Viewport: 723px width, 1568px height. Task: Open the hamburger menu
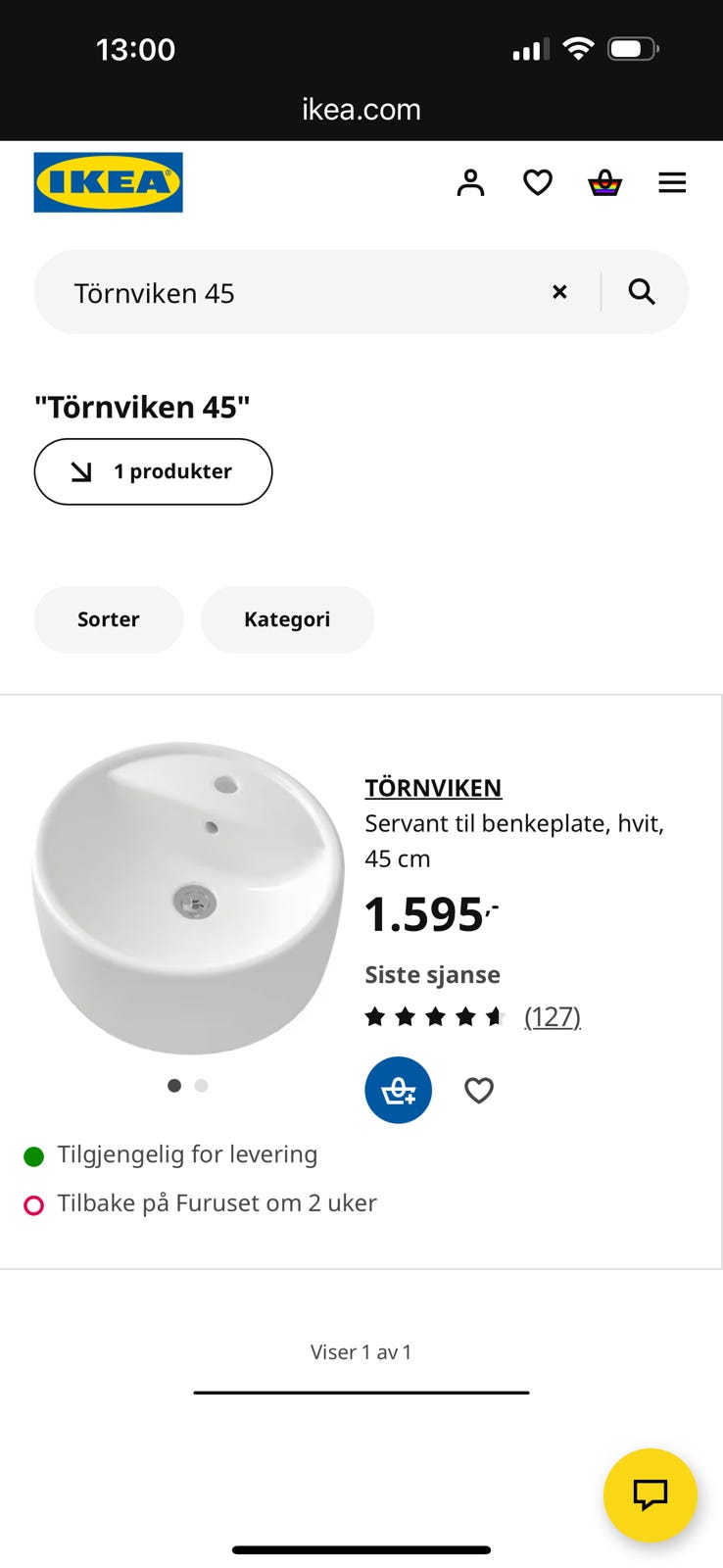(x=672, y=182)
